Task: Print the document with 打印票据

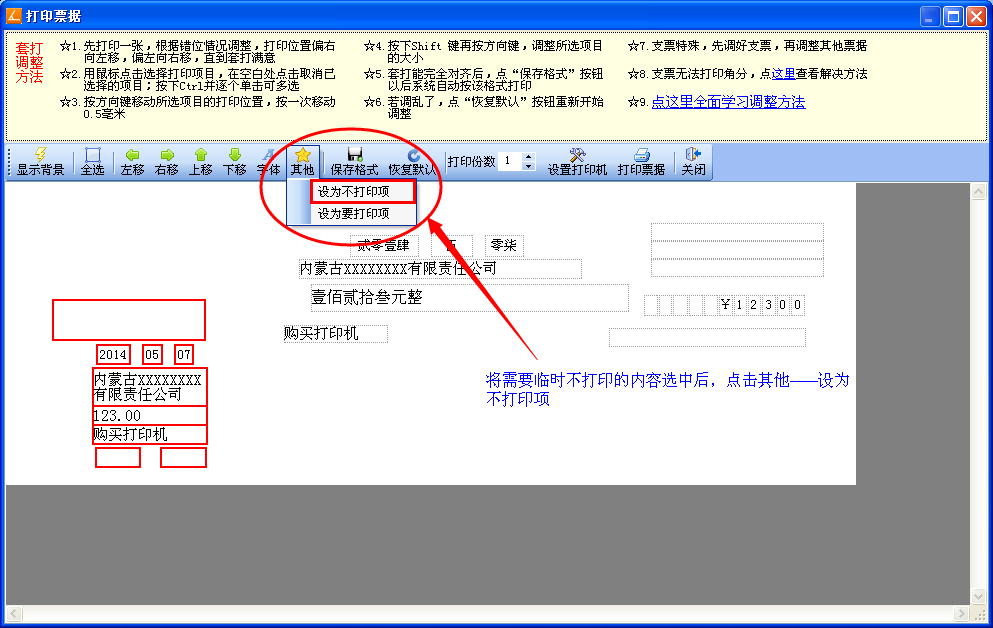Action: pos(641,162)
